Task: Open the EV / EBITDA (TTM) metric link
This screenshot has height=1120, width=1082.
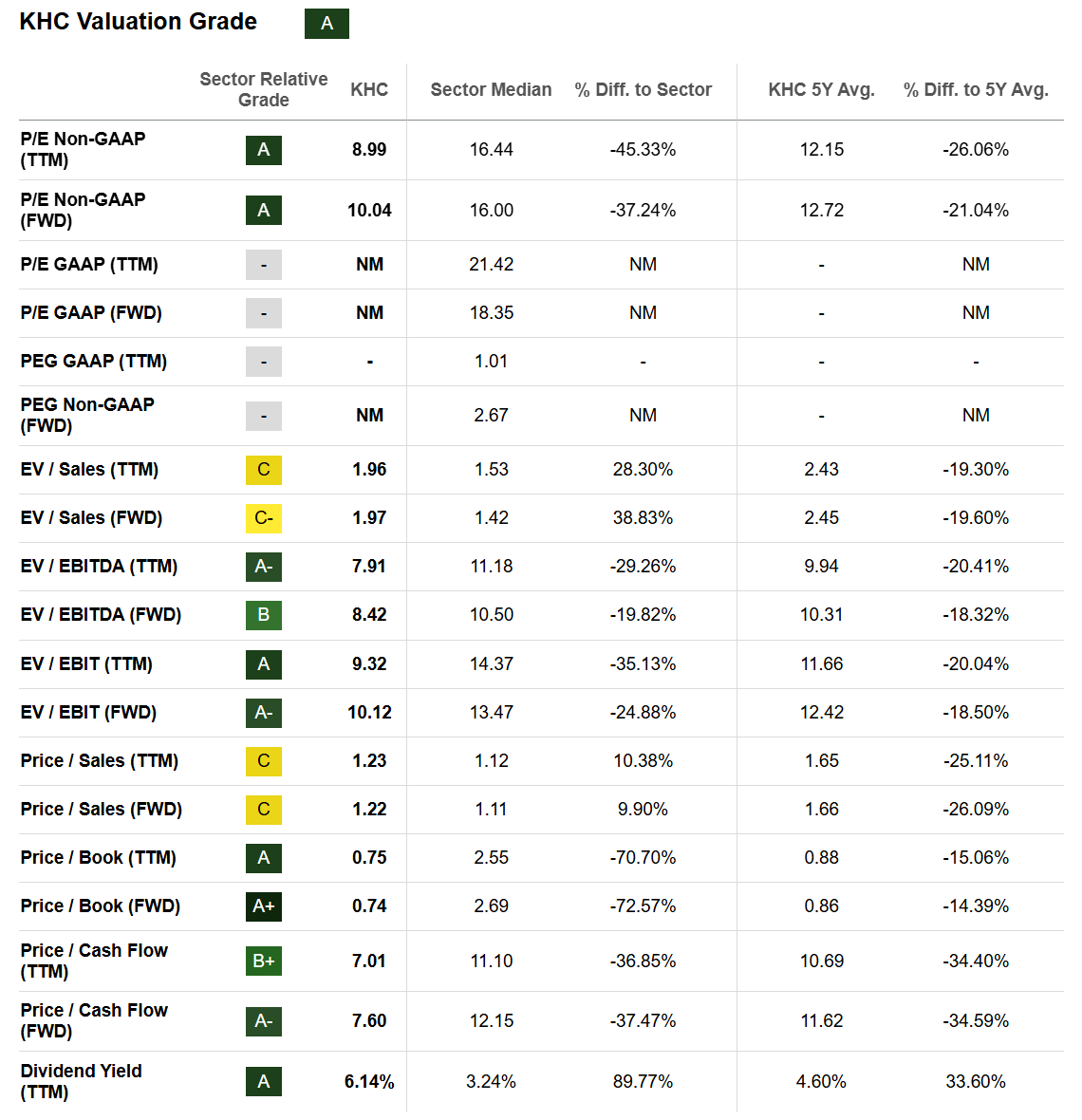Action: (99, 567)
